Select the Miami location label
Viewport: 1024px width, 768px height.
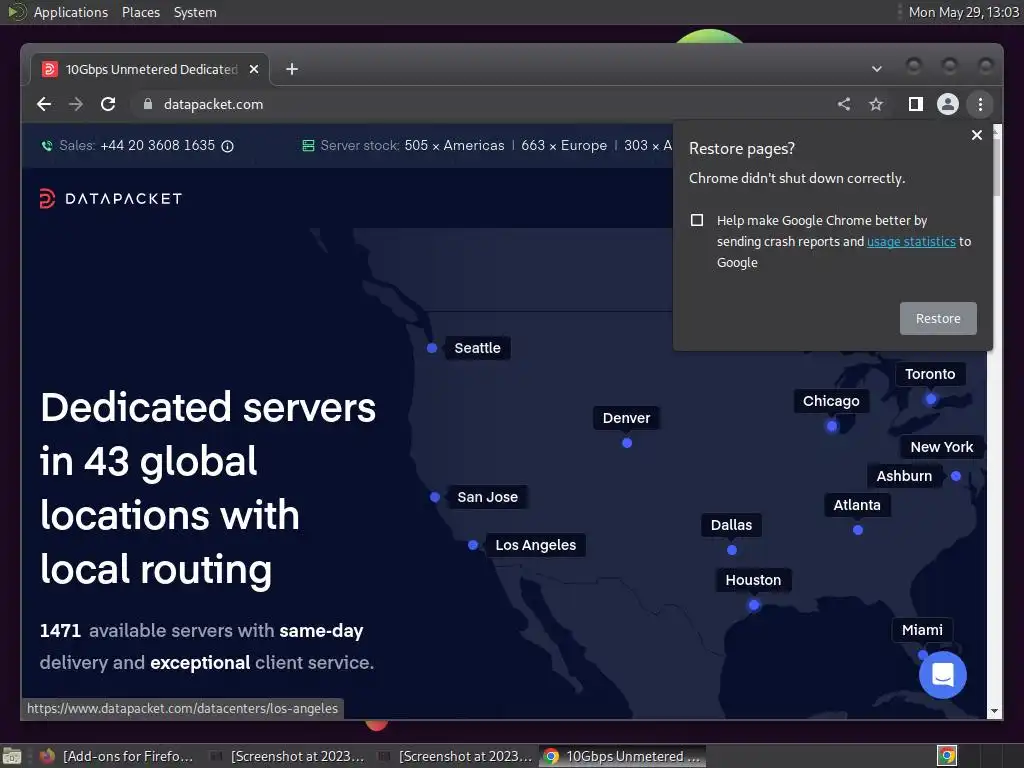[922, 630]
